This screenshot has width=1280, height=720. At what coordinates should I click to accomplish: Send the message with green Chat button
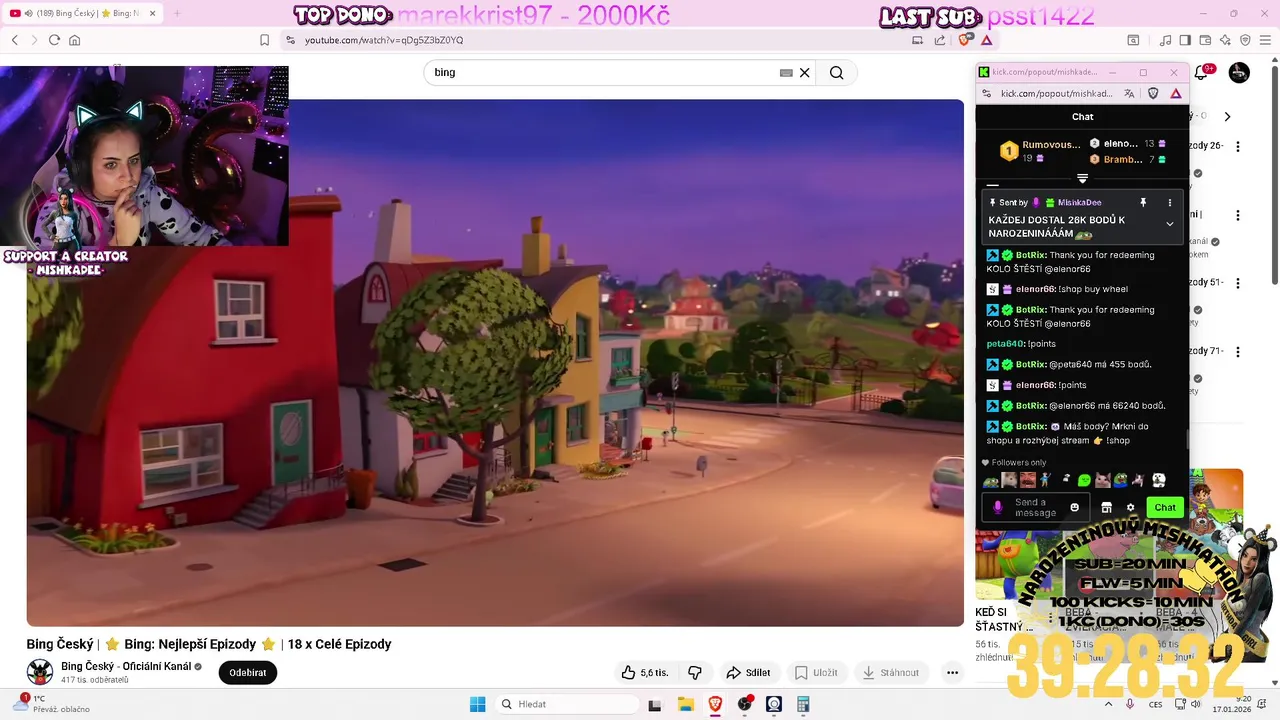point(1165,507)
